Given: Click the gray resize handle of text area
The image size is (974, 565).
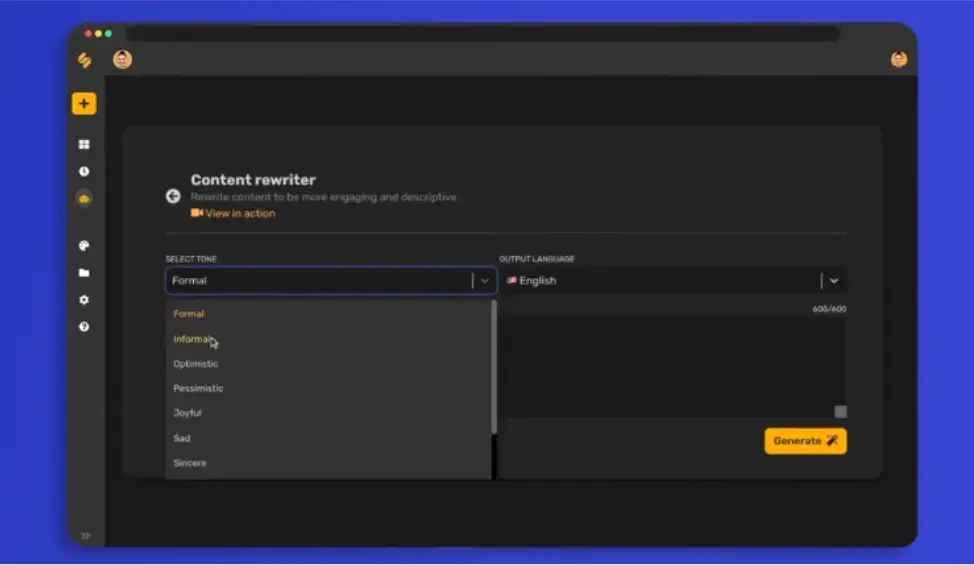Looking at the screenshot, I should point(840,412).
